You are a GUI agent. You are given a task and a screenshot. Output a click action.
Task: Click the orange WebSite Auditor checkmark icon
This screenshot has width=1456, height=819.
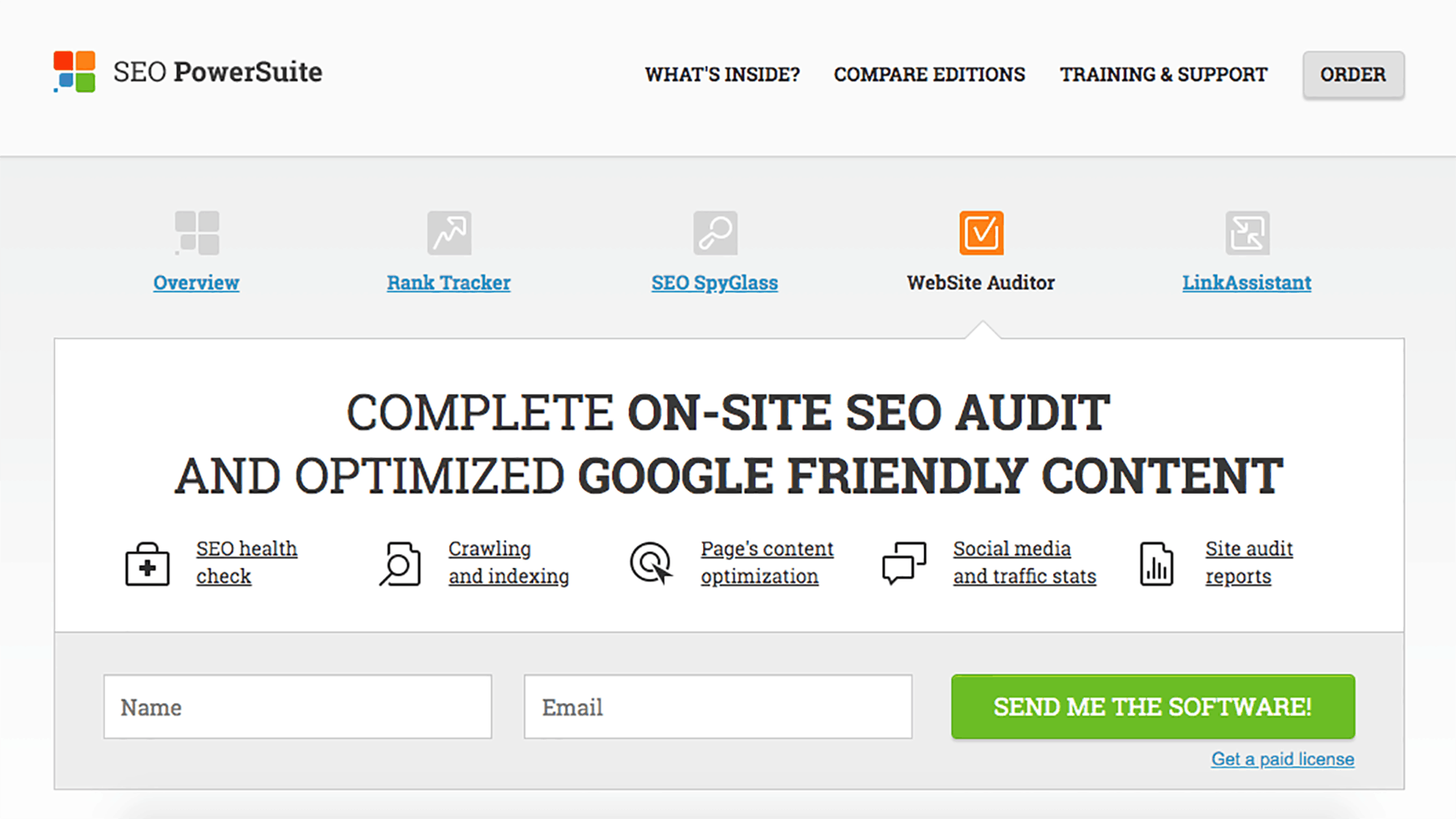click(x=981, y=233)
